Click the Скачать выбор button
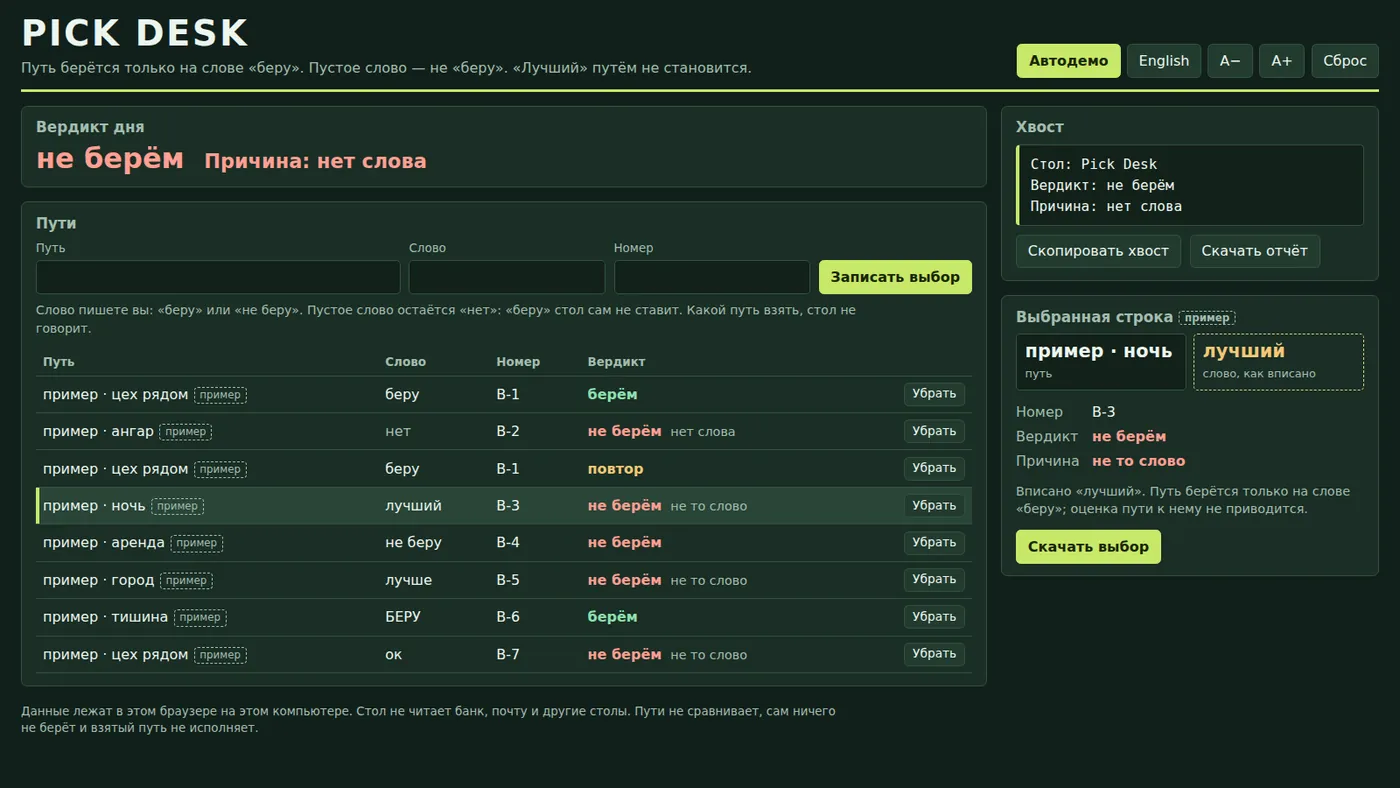Image resolution: width=1400 pixels, height=788 pixels. coord(1088,547)
